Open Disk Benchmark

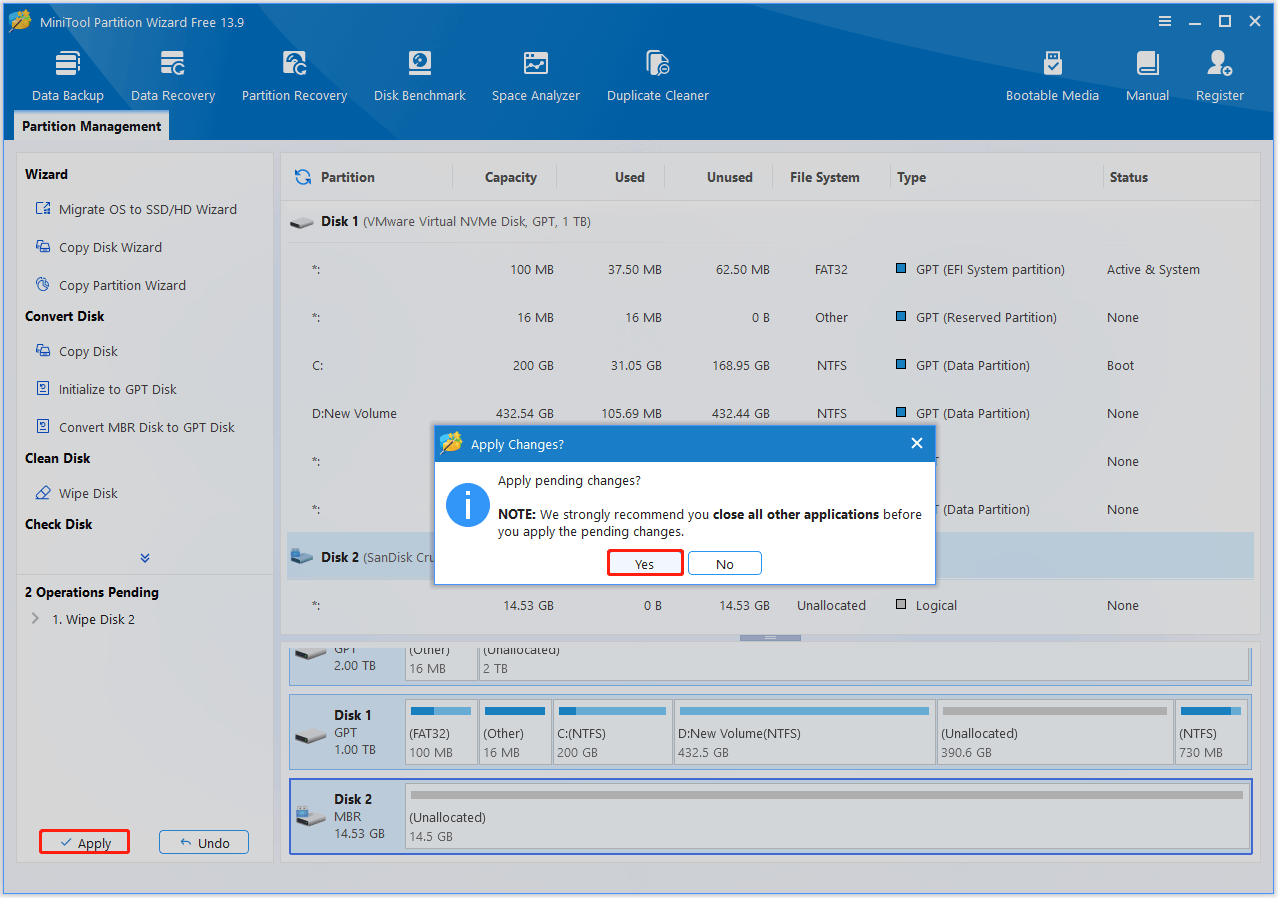(x=420, y=75)
